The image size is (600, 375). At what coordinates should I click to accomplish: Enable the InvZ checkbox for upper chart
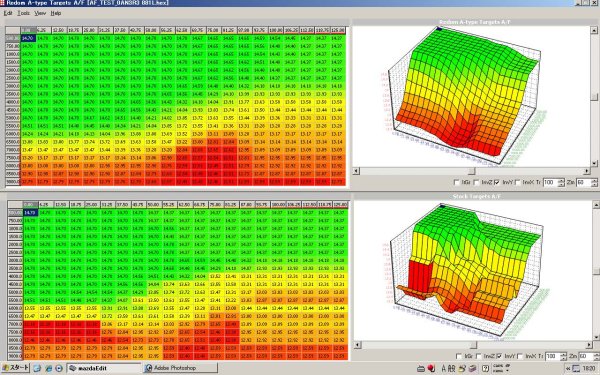coord(476,183)
